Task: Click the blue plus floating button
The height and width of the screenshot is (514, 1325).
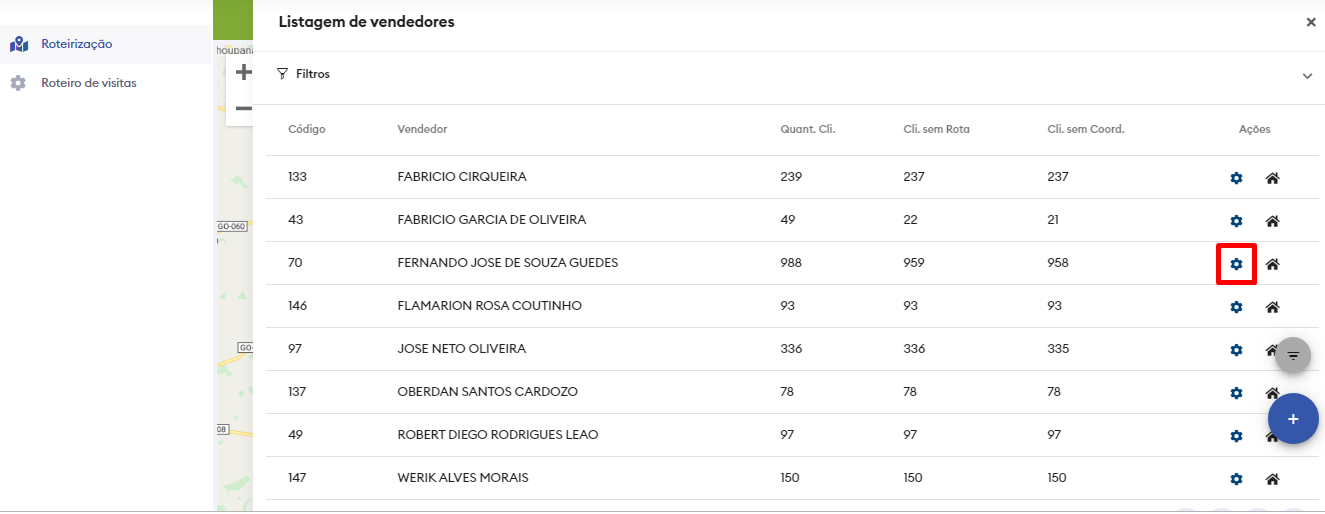Action: pos(1293,419)
